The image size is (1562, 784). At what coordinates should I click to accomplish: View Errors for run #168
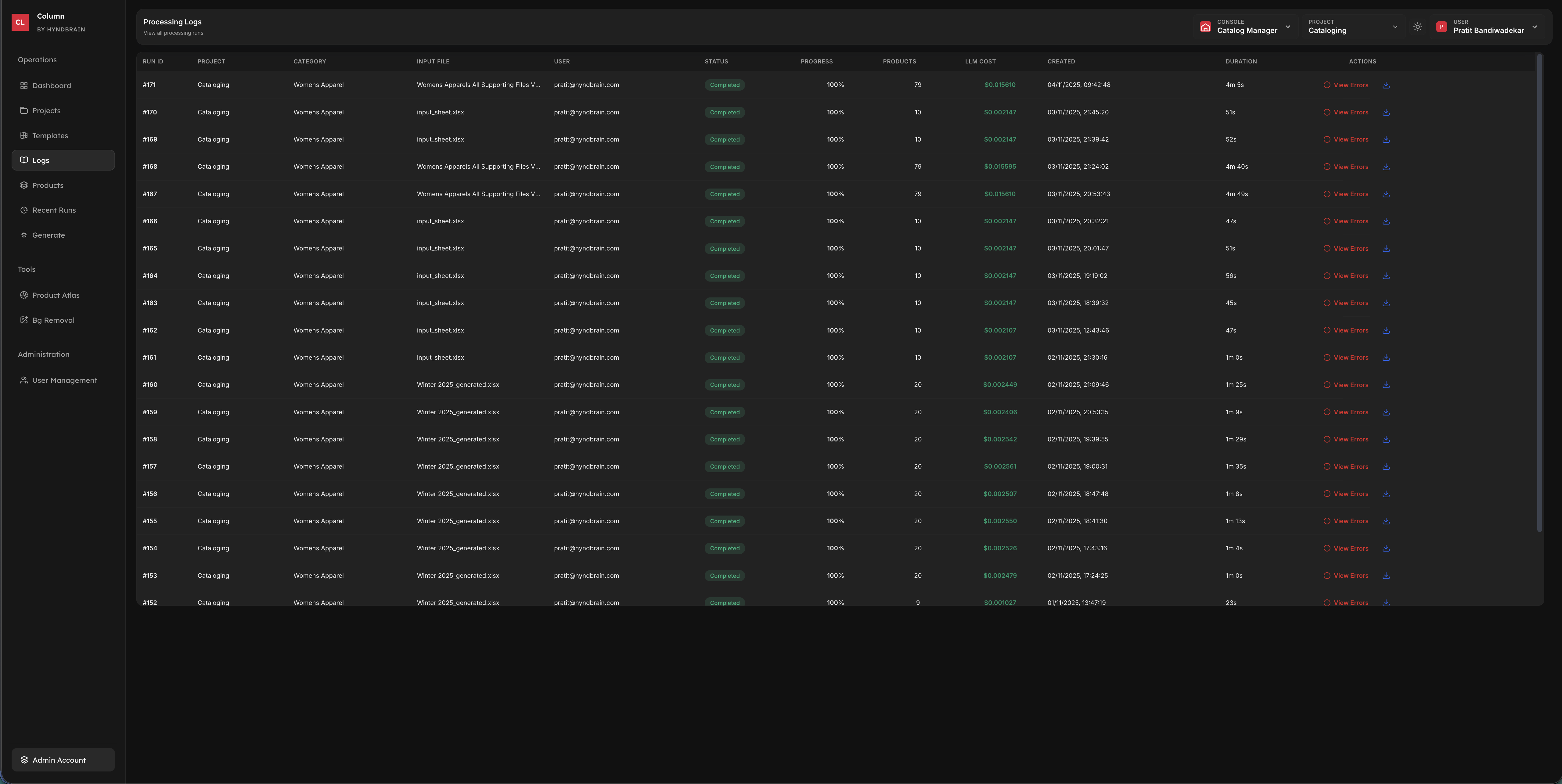pos(1346,167)
